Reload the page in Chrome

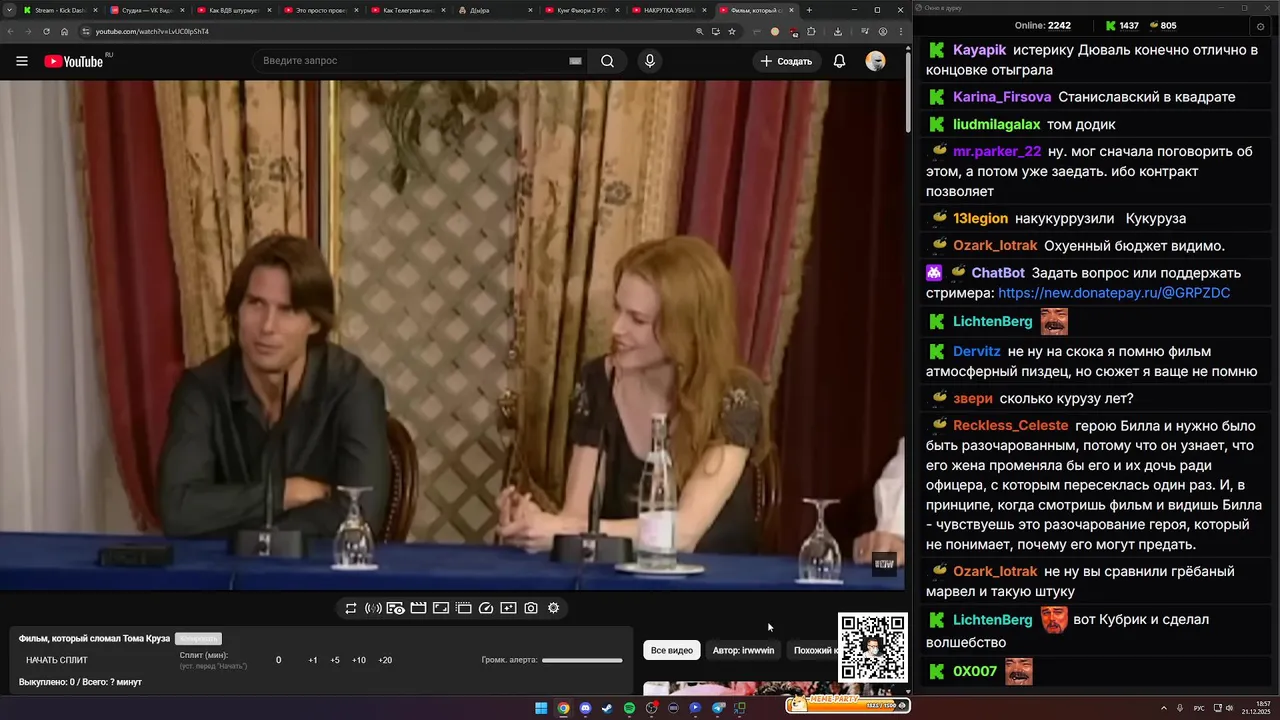pos(46,31)
